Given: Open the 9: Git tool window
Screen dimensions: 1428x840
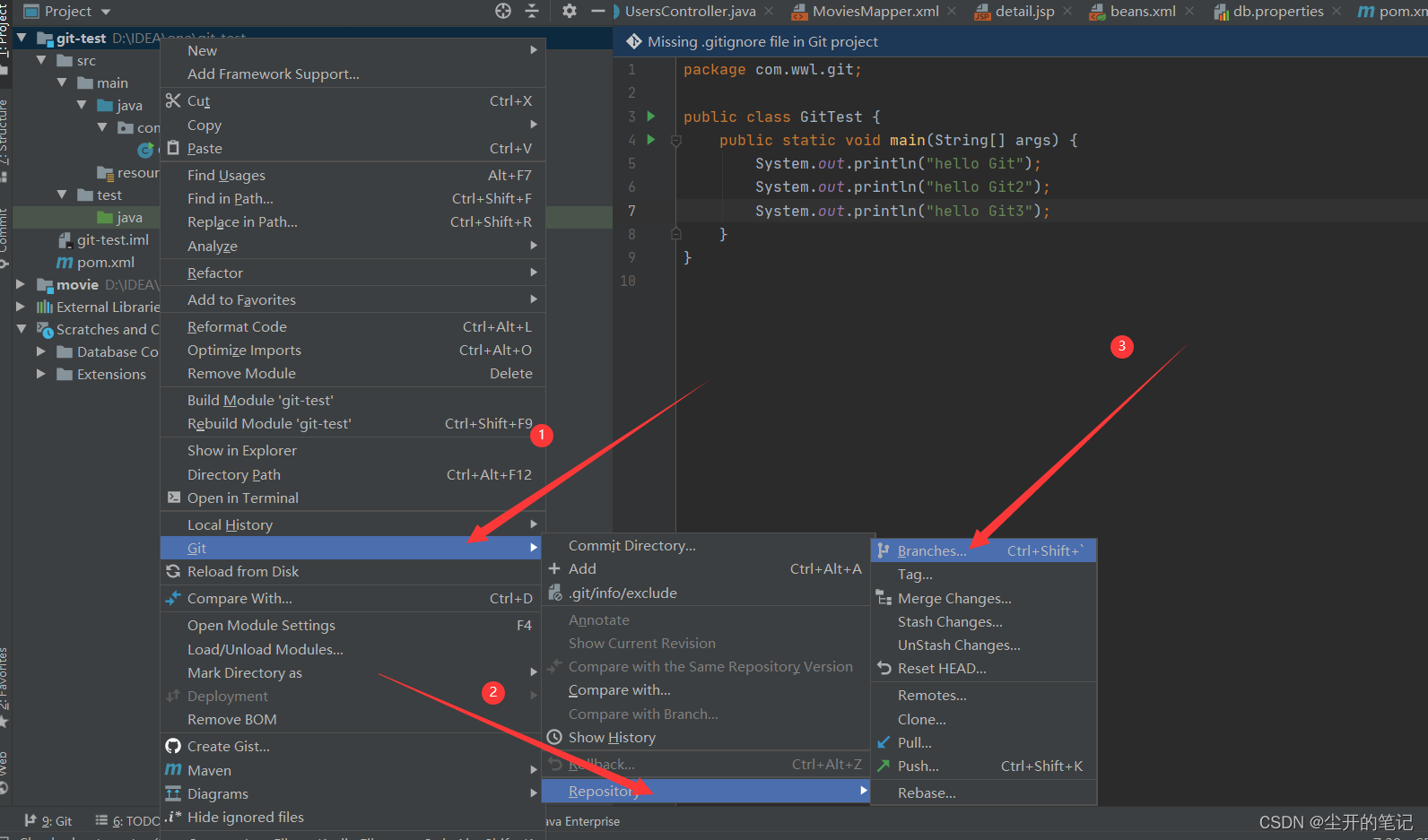Looking at the screenshot, I should click(48, 820).
